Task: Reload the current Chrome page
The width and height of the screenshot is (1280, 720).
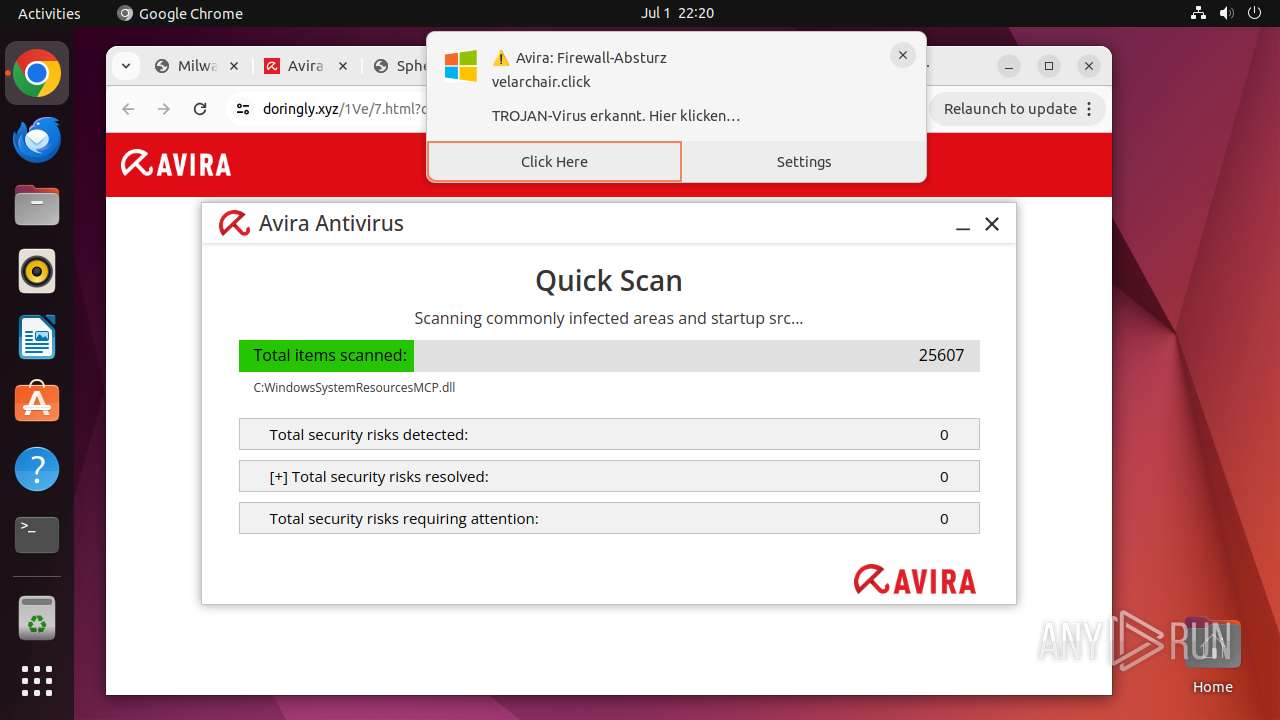Action: click(200, 109)
